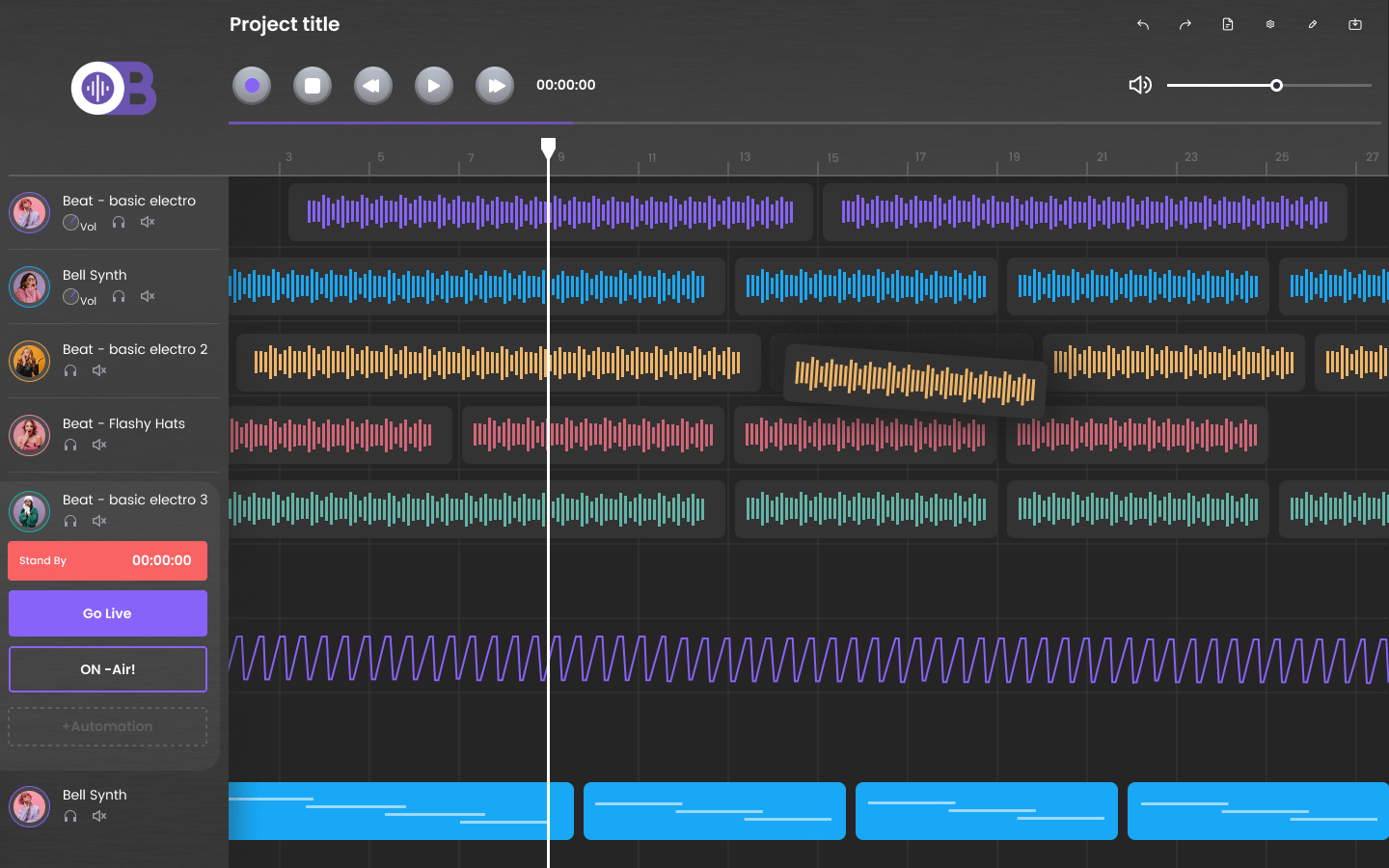Open the project notes document icon
Viewport: 1389px width, 868px height.
tap(1228, 25)
